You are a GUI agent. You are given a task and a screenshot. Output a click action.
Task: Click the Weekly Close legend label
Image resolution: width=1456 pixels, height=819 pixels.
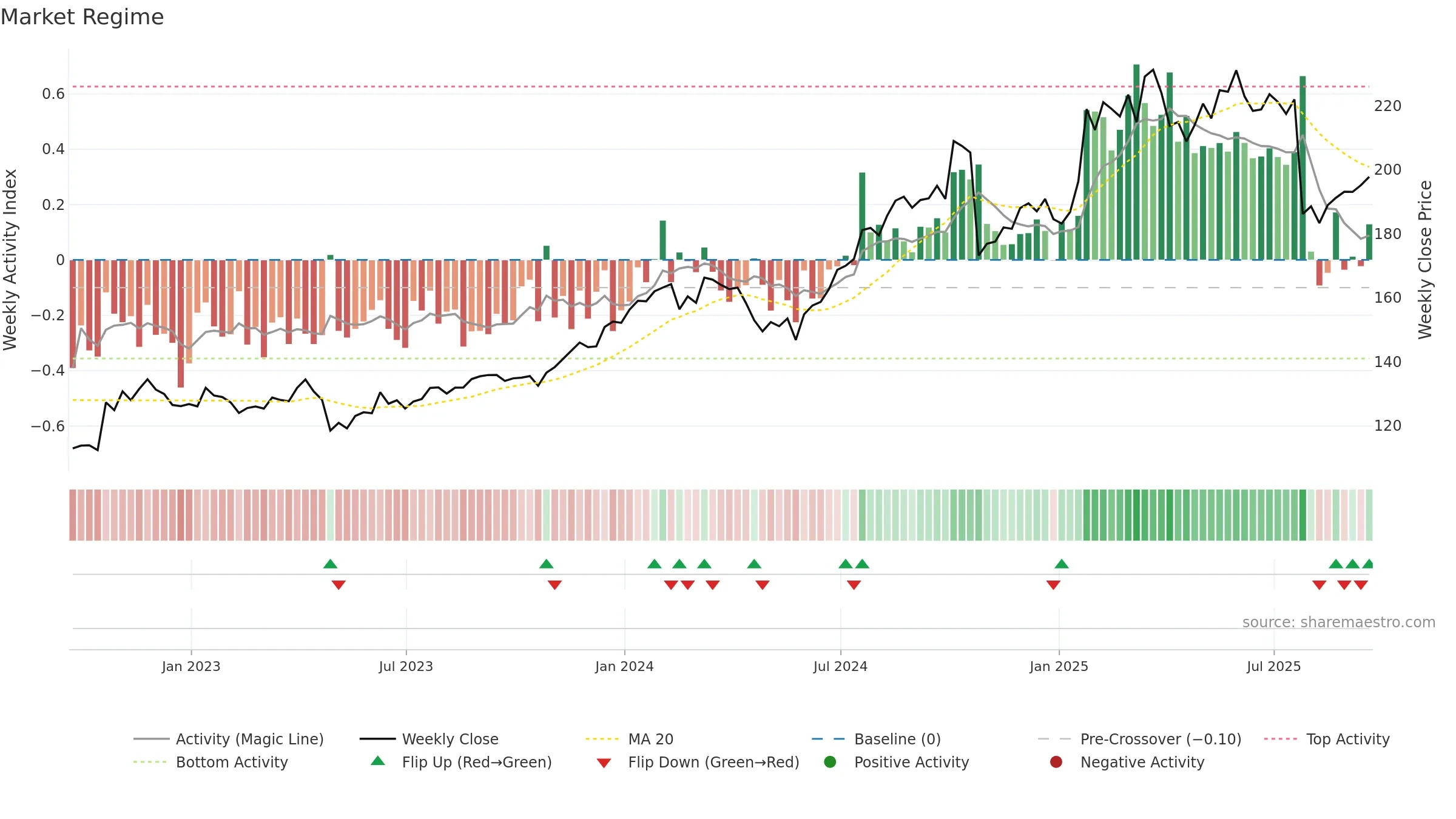450,739
